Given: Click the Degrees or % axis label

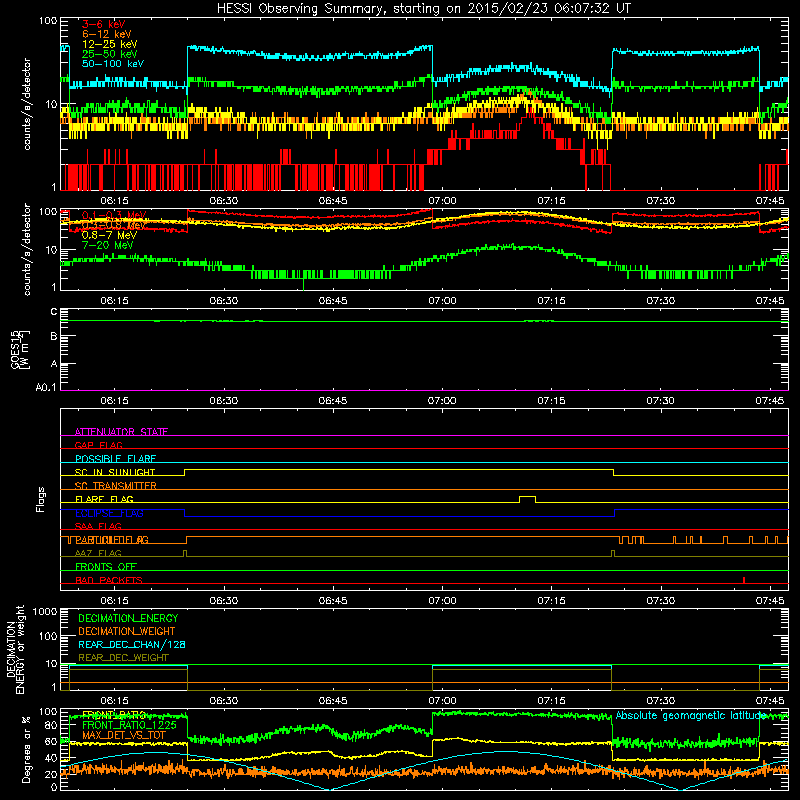Looking at the screenshot, I should coord(26,749).
